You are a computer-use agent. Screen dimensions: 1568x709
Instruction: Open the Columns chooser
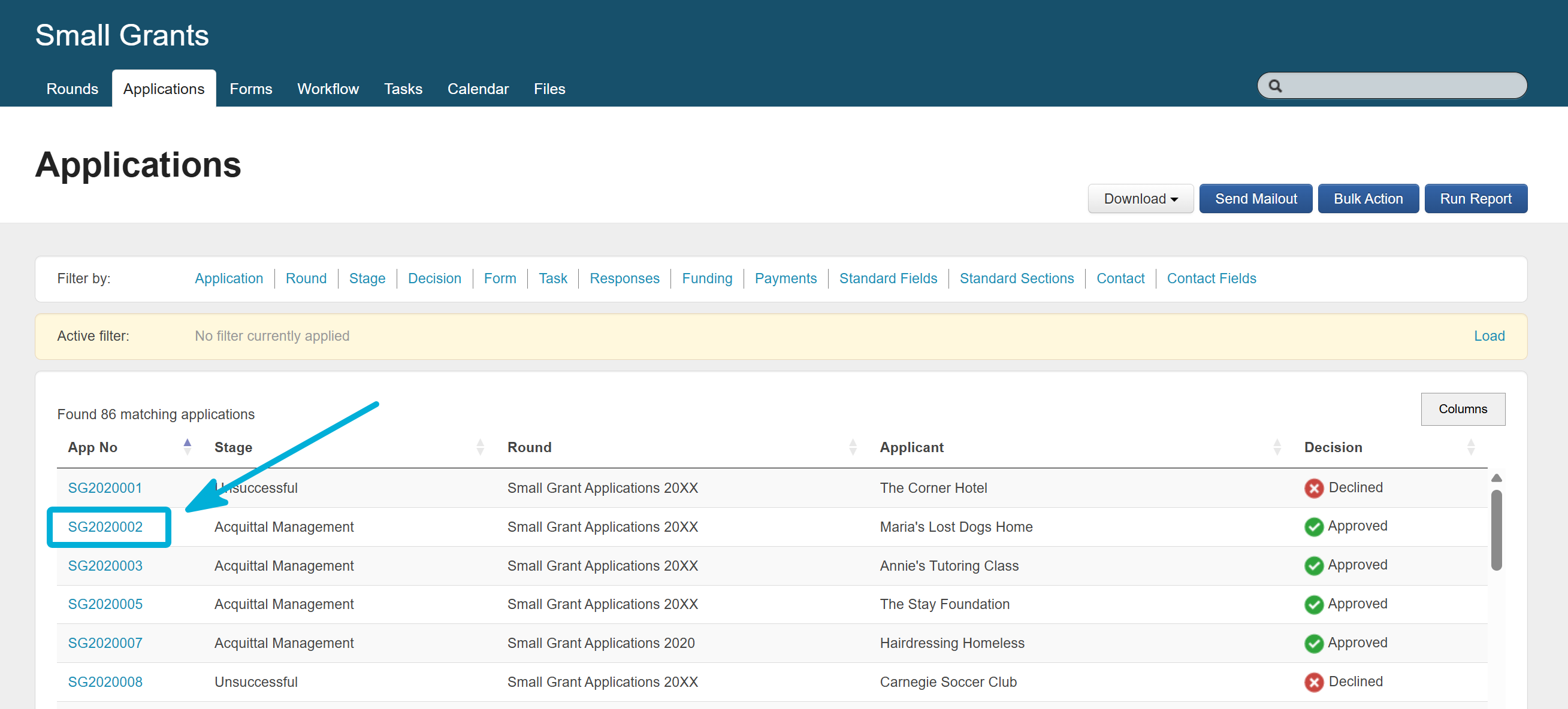[x=1463, y=409]
